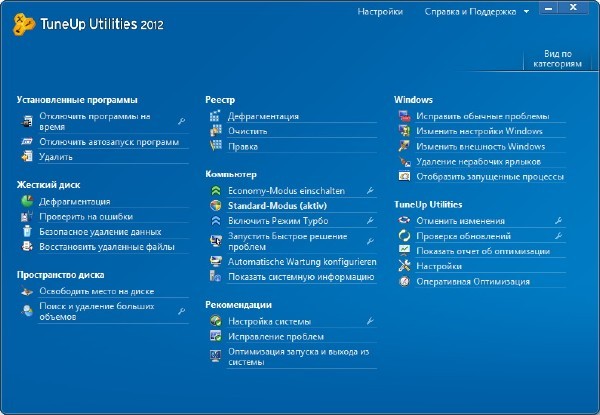Click the blue Turbo mode arrows icon
This screenshot has height=415, width=600.
tap(215, 221)
